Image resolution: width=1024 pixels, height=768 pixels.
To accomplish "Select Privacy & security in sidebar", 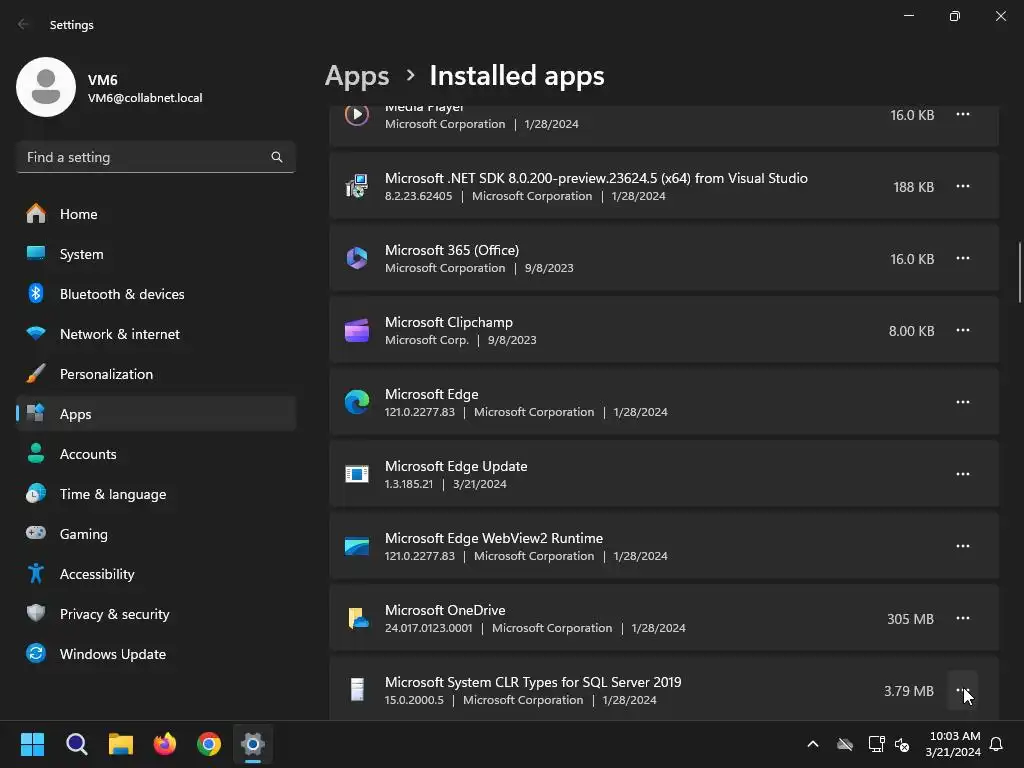I will (x=114, y=614).
